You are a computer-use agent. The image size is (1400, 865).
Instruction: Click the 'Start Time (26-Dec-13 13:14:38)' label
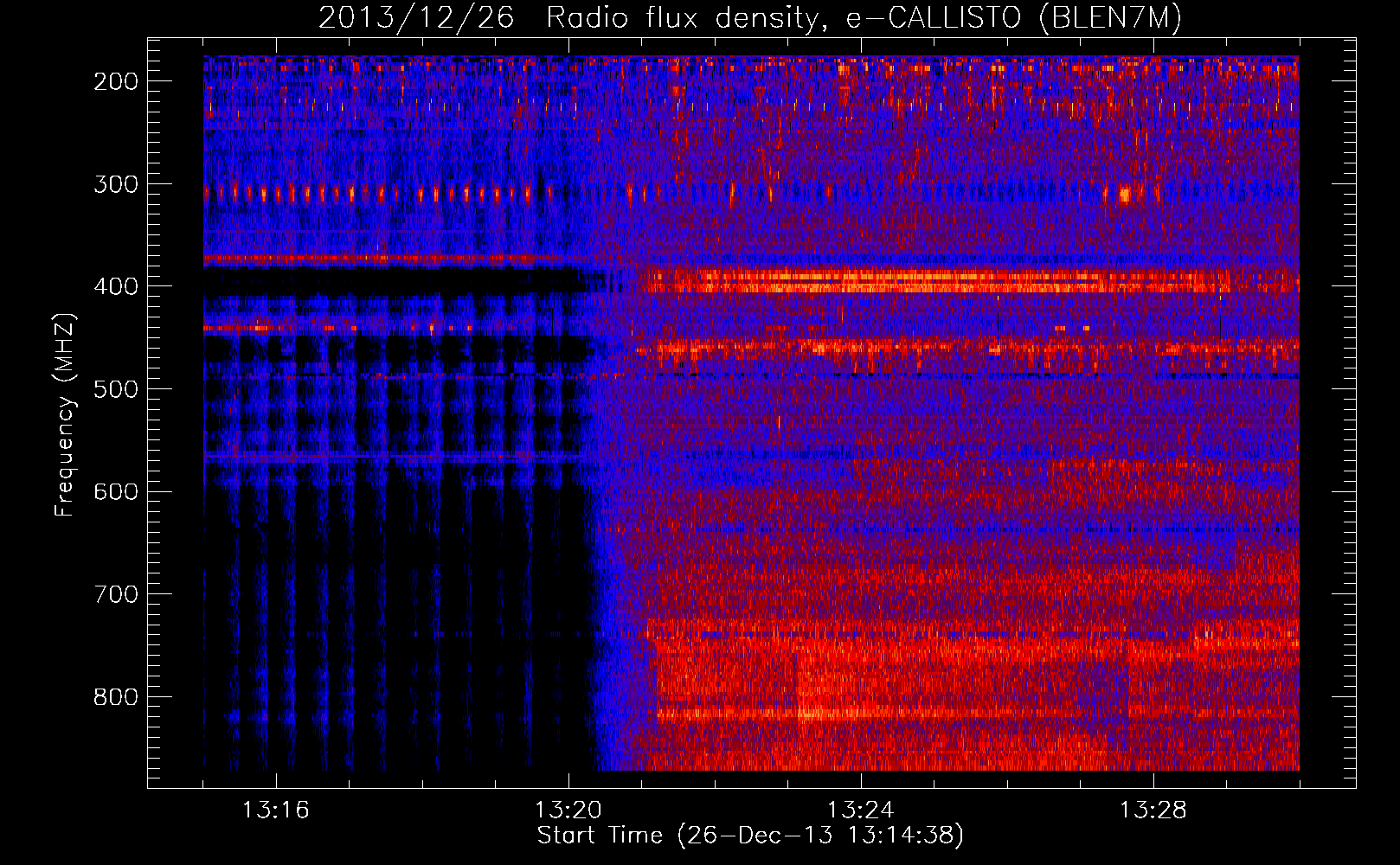(x=750, y=836)
